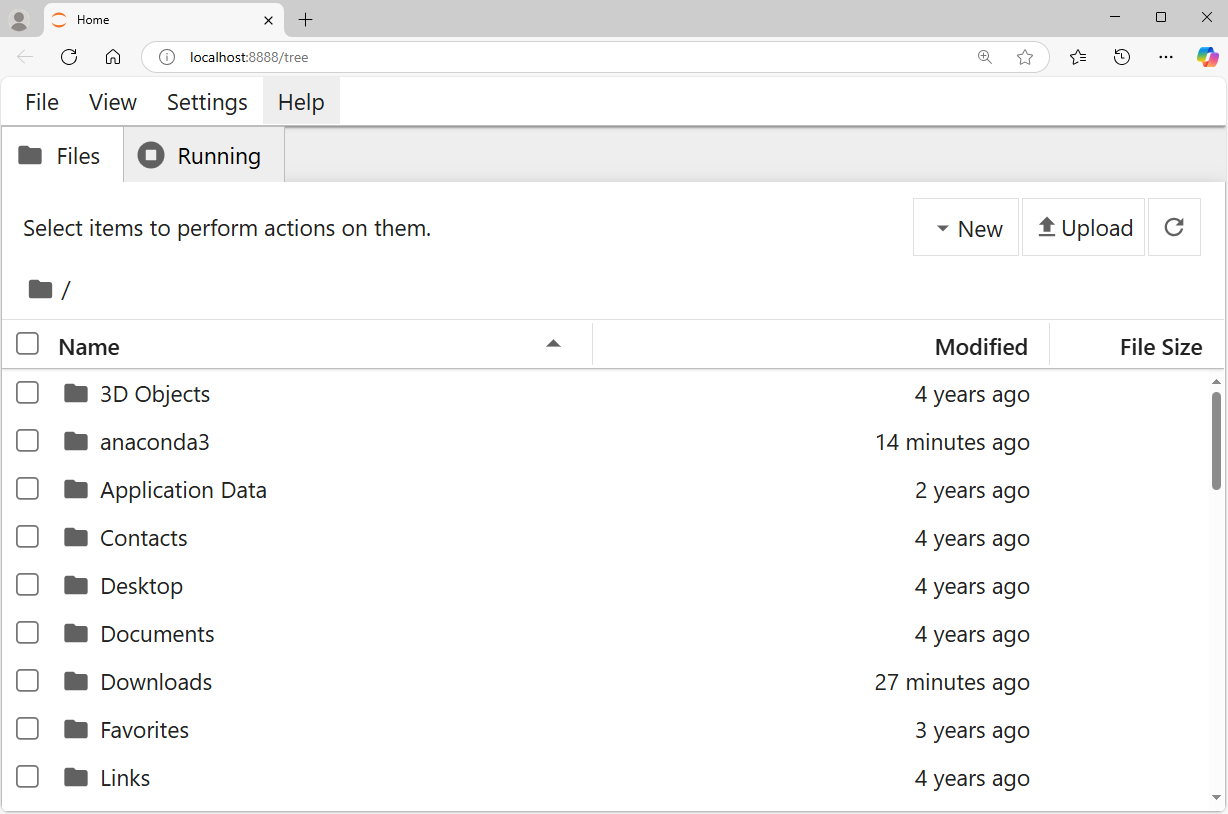Click the refresh file list icon

1174,228
